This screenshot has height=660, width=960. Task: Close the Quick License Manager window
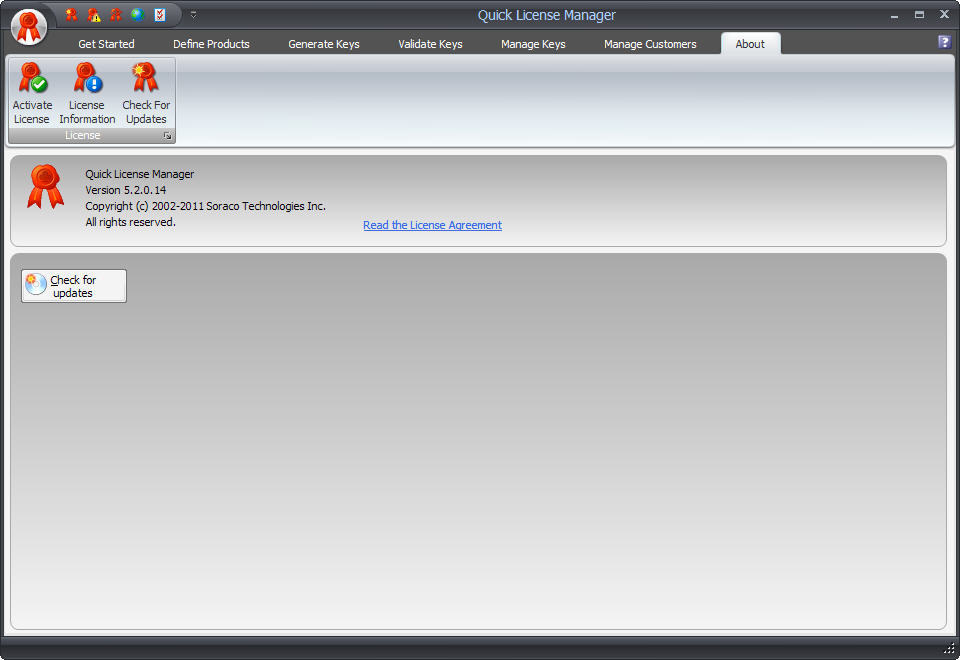(x=944, y=15)
